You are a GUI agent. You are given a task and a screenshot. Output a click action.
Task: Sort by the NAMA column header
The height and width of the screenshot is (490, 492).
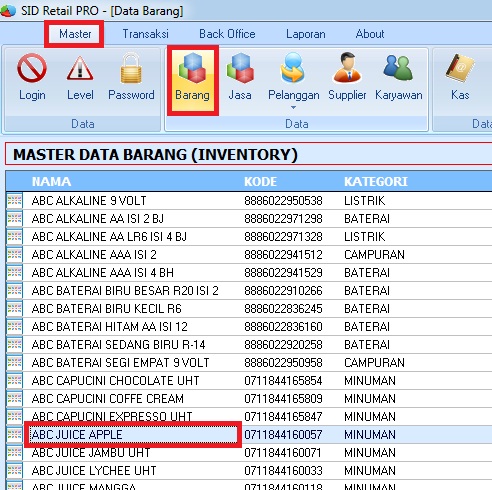(51, 182)
